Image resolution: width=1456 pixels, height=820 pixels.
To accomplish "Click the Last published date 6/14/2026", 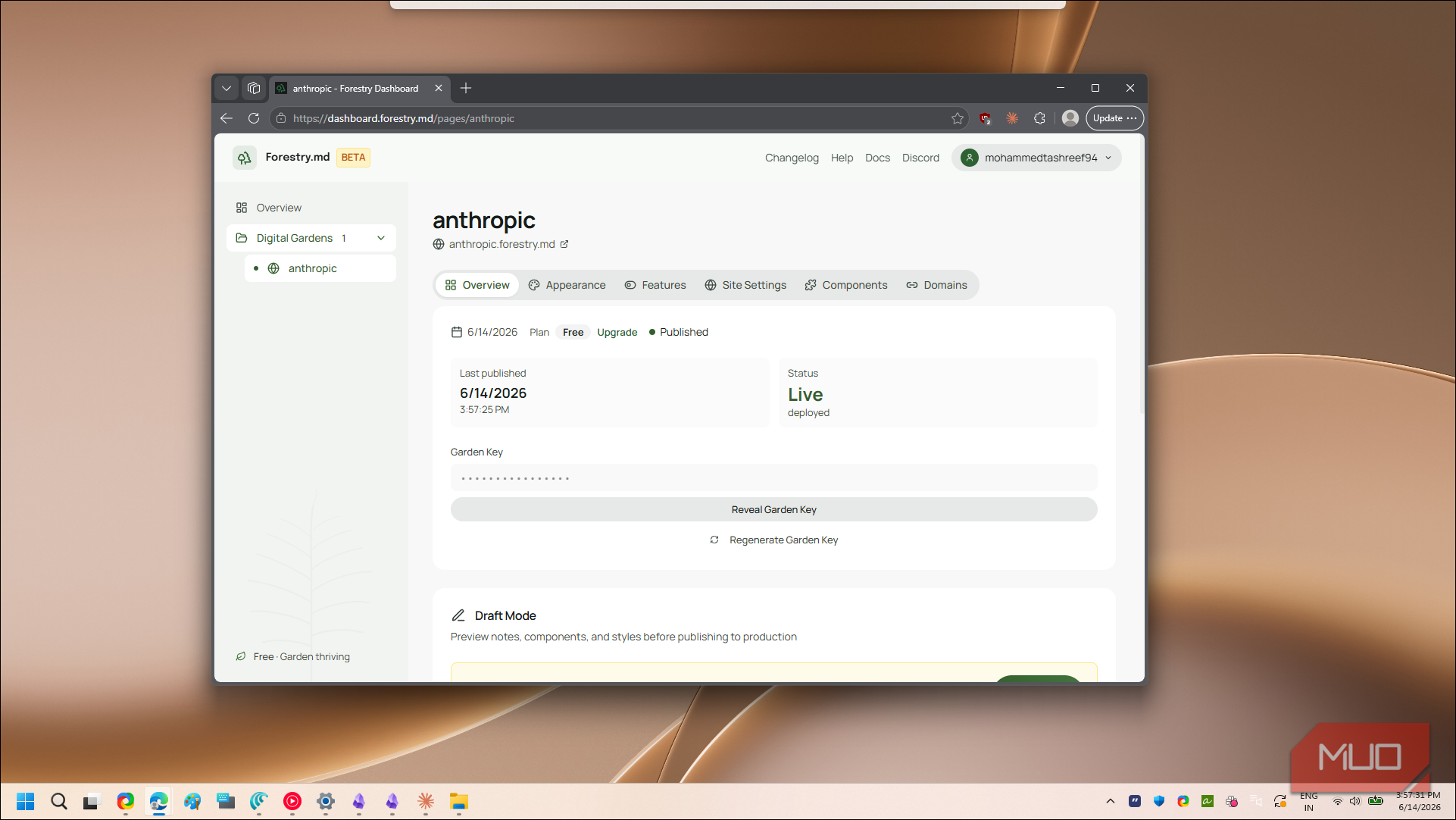I will (492, 393).
